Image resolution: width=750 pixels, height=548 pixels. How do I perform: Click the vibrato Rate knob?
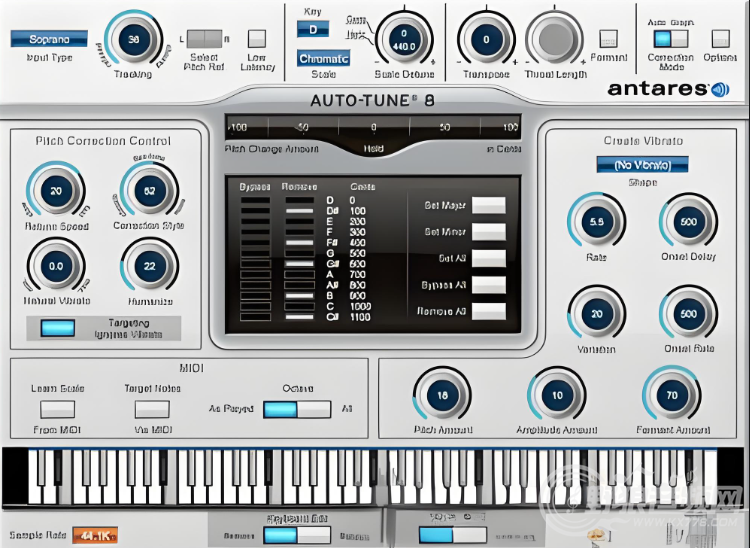[x=596, y=222]
